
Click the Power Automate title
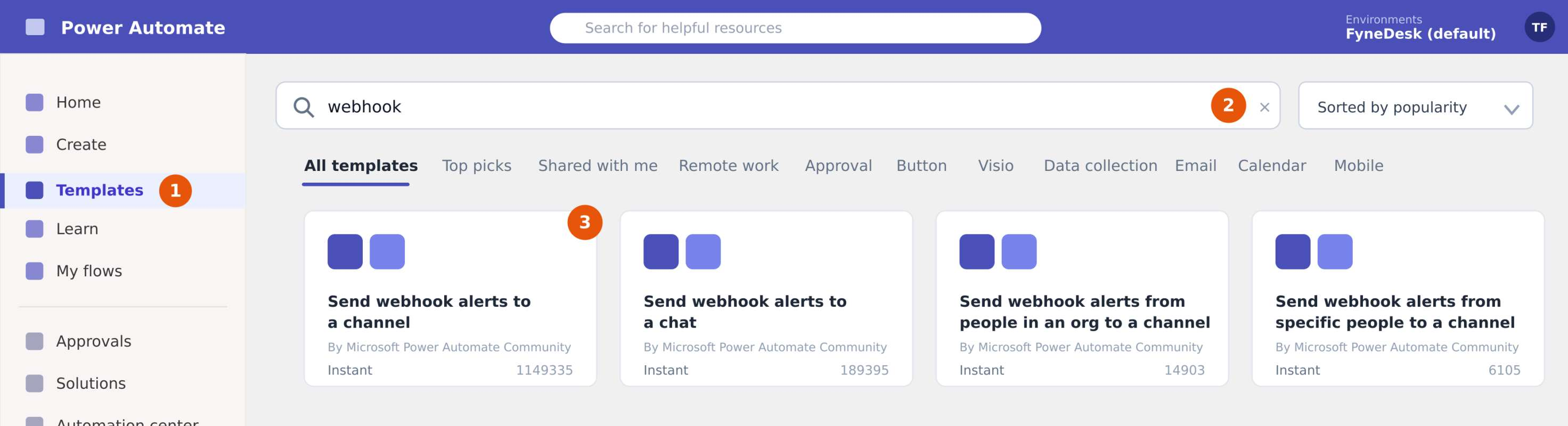(x=143, y=28)
